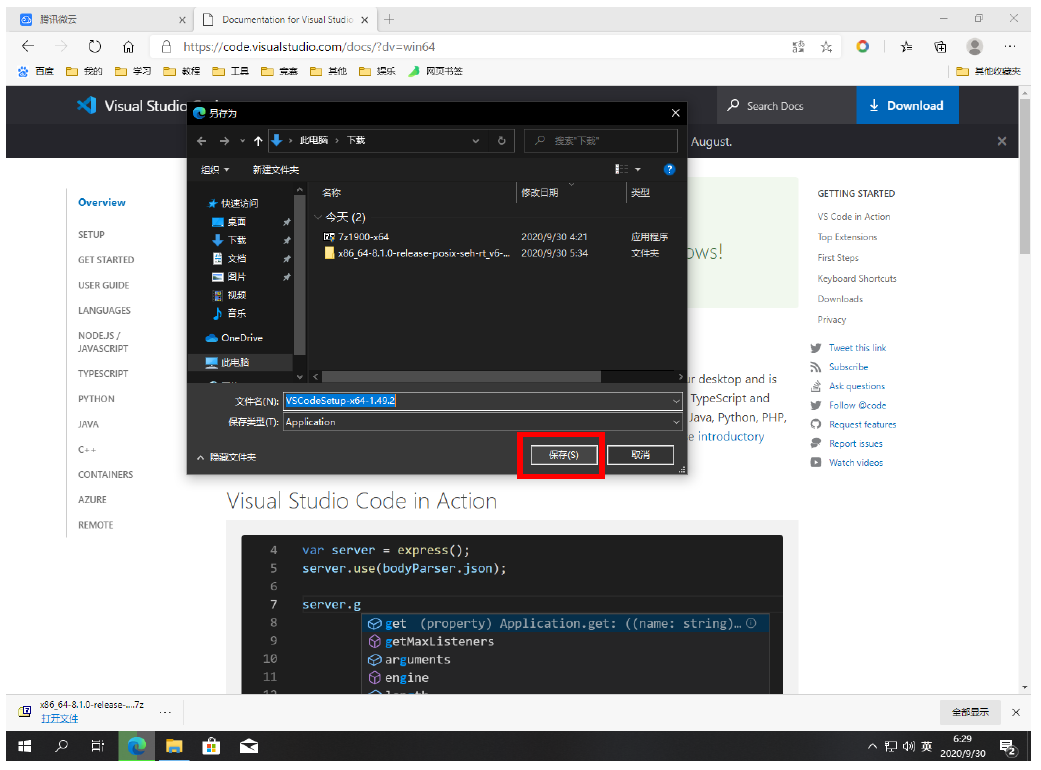
Task: Click the 取消 button
Action: point(640,455)
